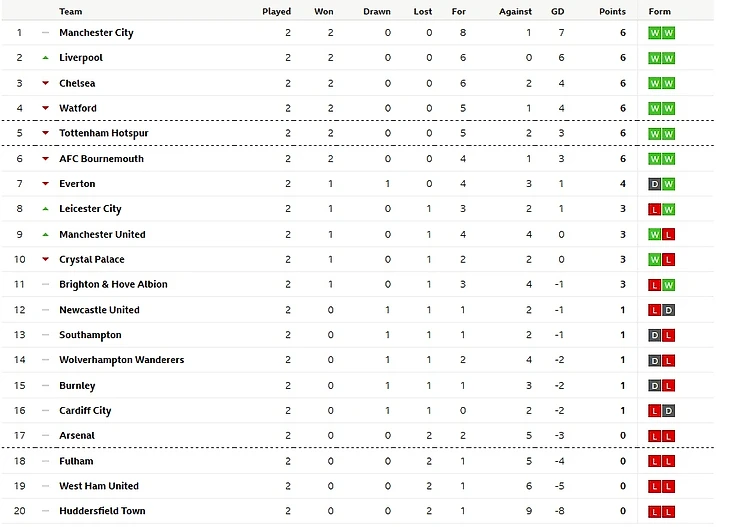
Task: Sort table by Points column header
Action: tap(612, 12)
